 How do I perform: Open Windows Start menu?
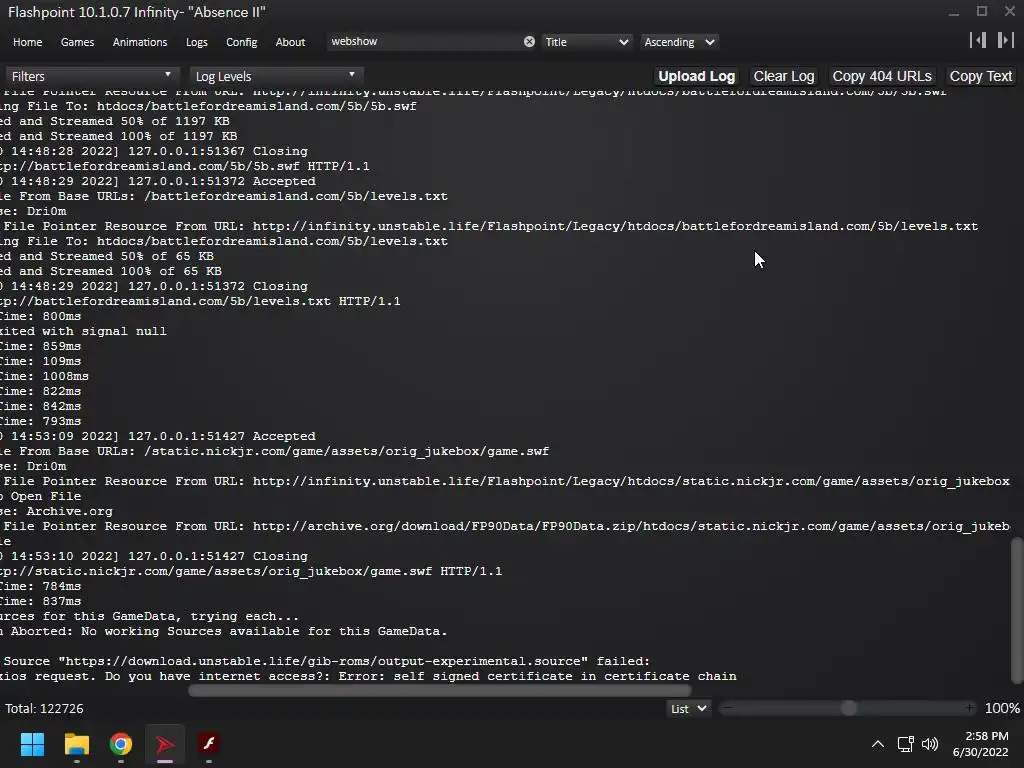tap(32, 744)
